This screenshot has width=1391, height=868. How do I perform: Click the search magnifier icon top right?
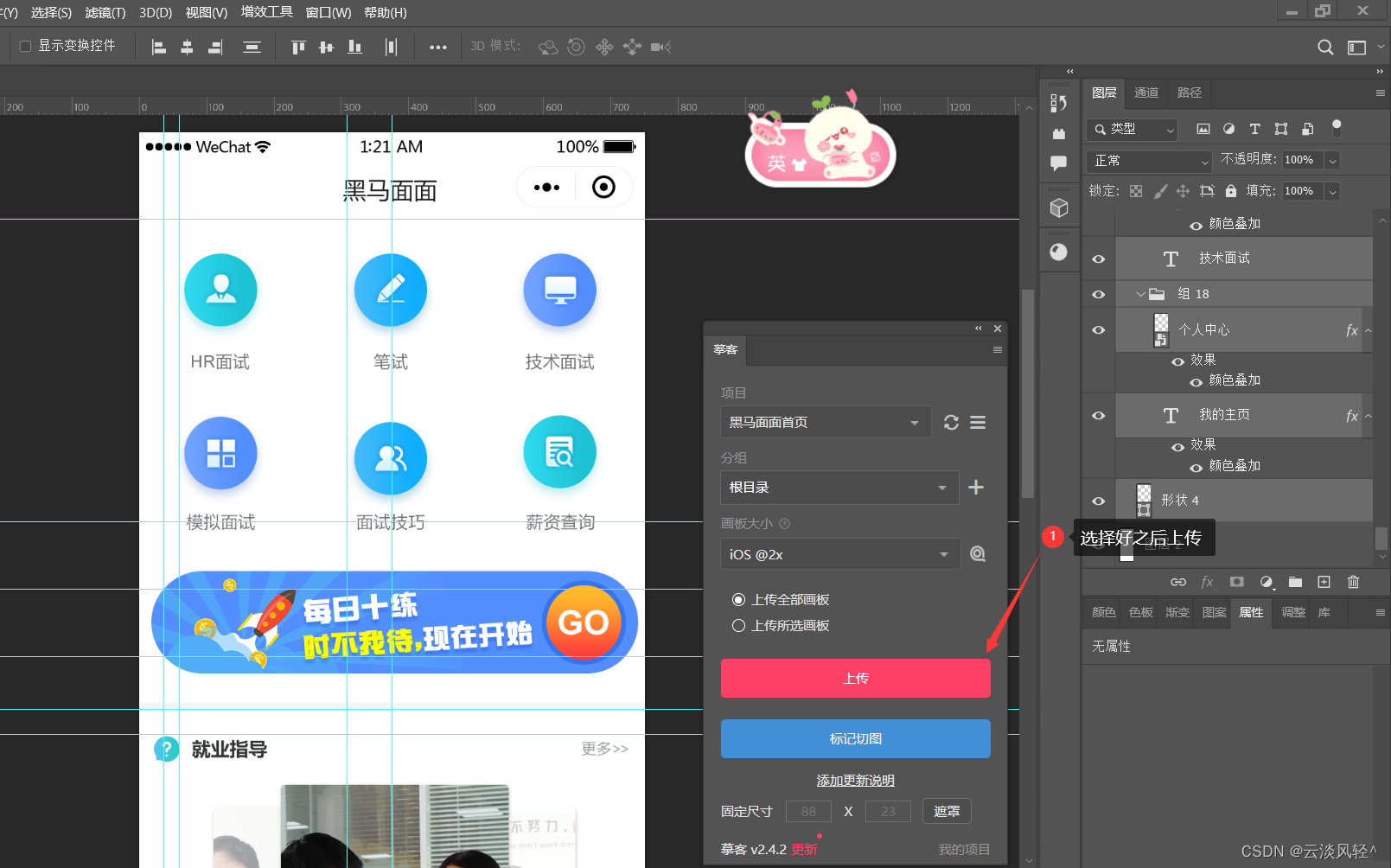point(1325,47)
